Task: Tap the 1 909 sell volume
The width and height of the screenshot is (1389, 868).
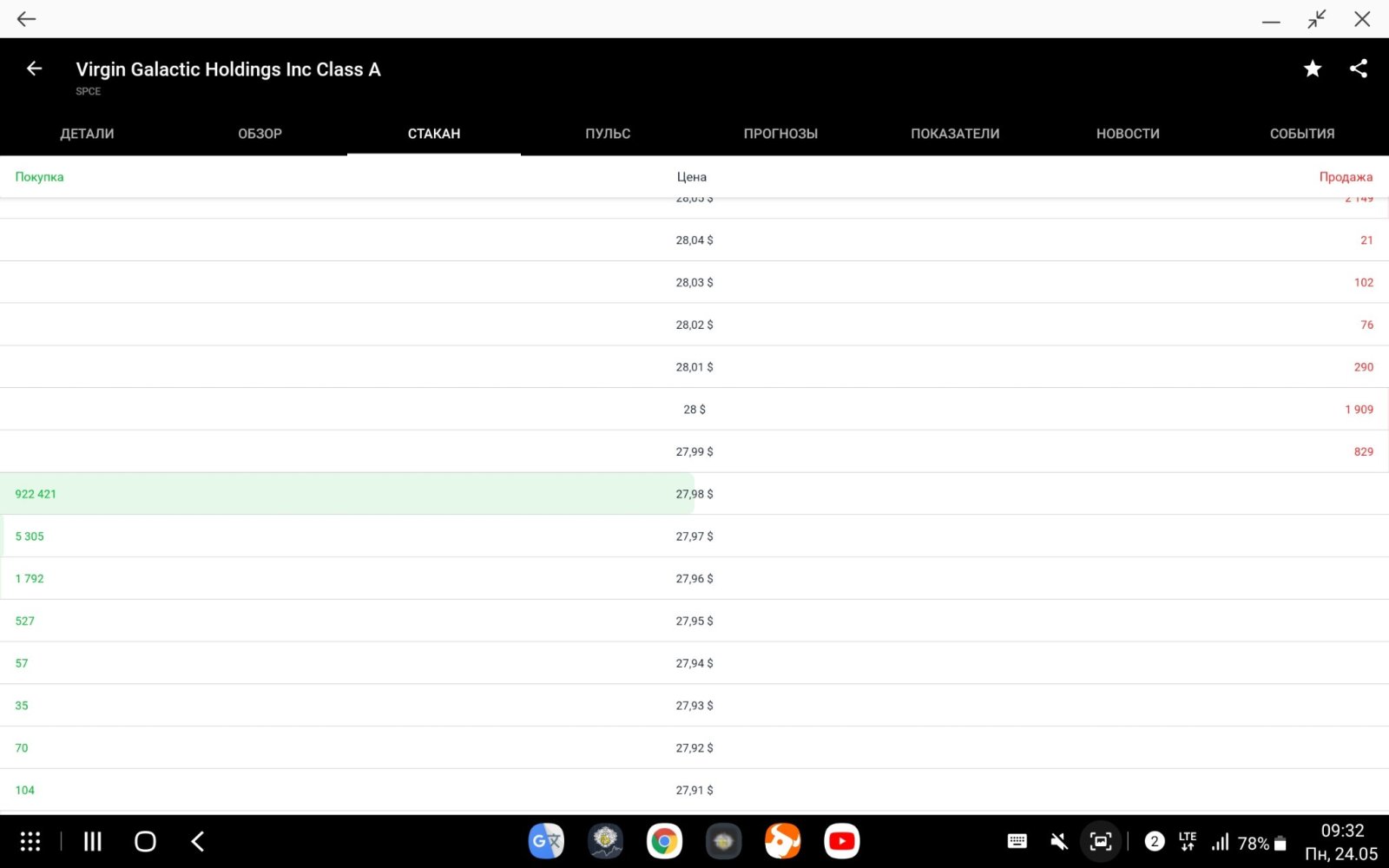Action: point(1359,409)
